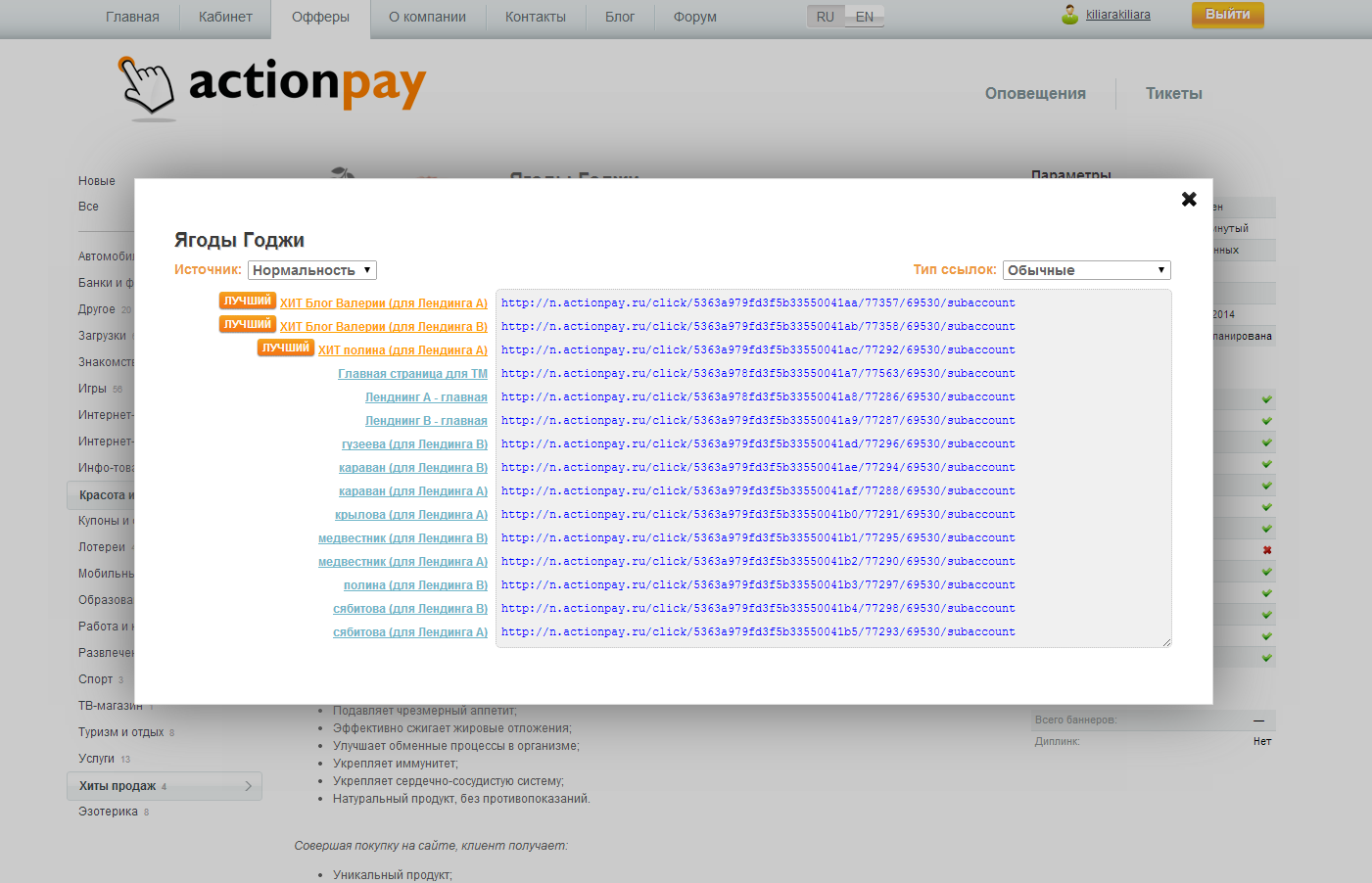Viewport: 1372px width, 883px height.
Task: Click ЛУЧШИЙ badge beside ХИТ полина
Action: coord(286,348)
